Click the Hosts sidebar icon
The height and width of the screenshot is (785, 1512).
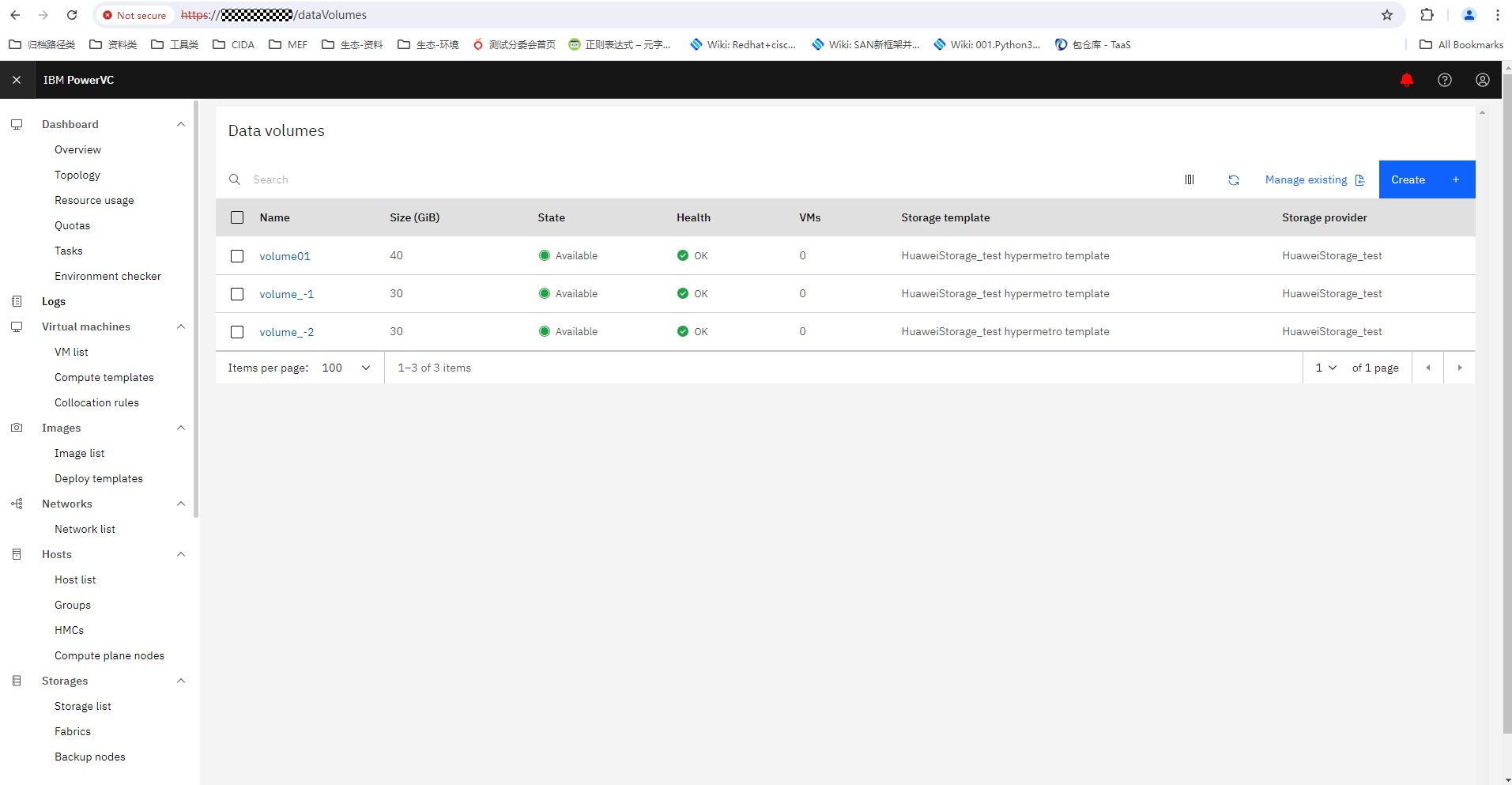tap(17, 554)
